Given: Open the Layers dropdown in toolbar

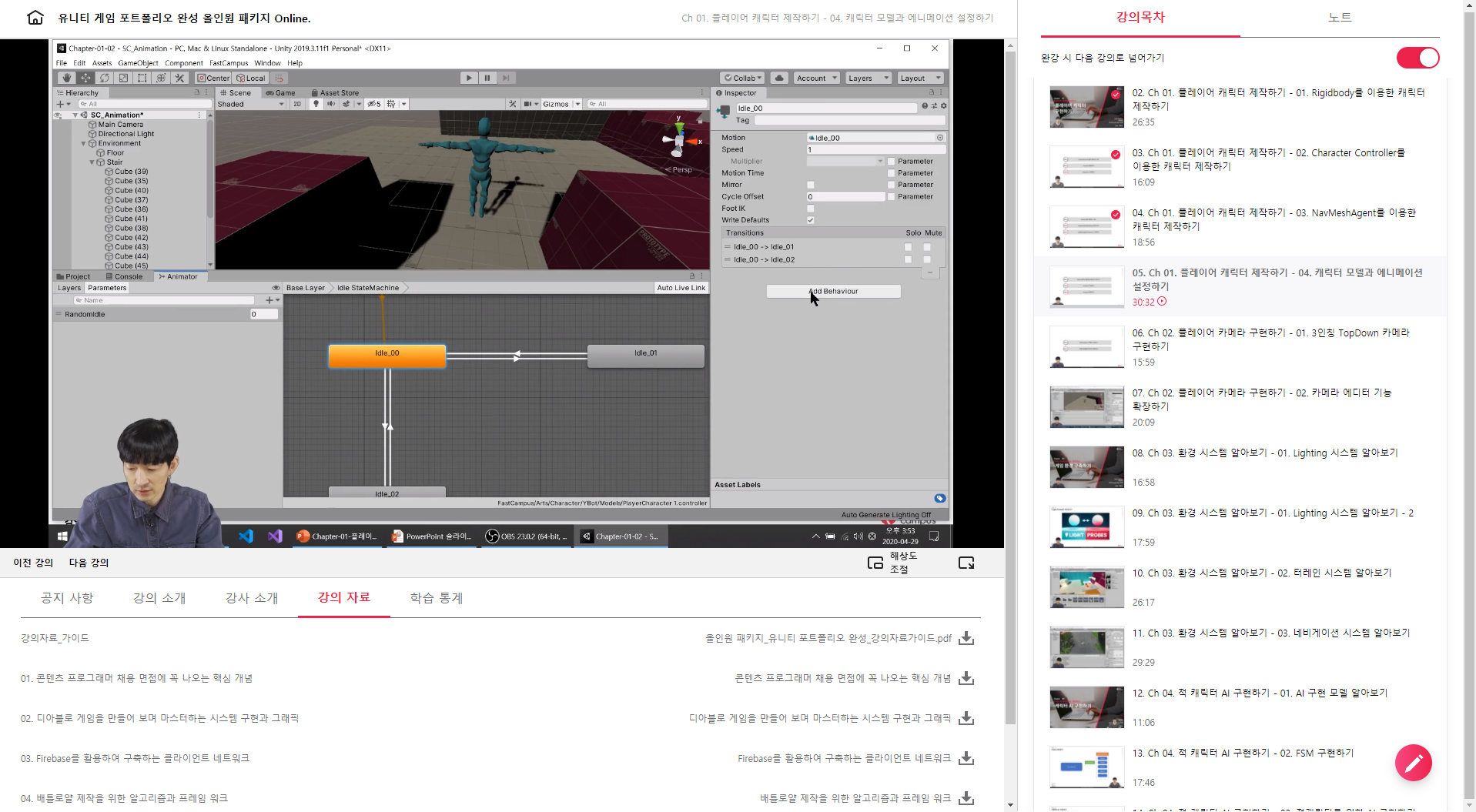Looking at the screenshot, I should pos(868,78).
